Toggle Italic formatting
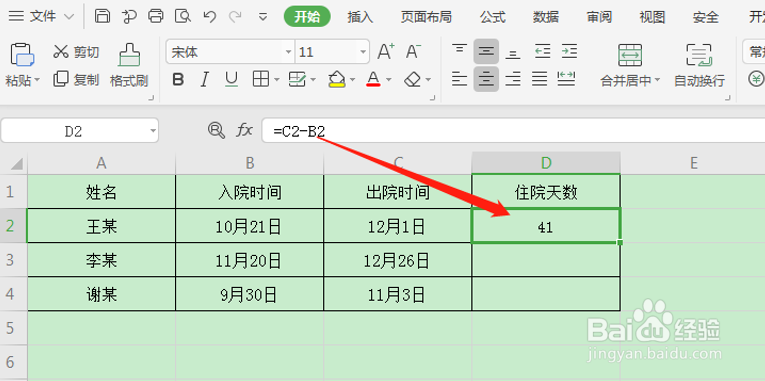765x381 pixels. [205, 79]
